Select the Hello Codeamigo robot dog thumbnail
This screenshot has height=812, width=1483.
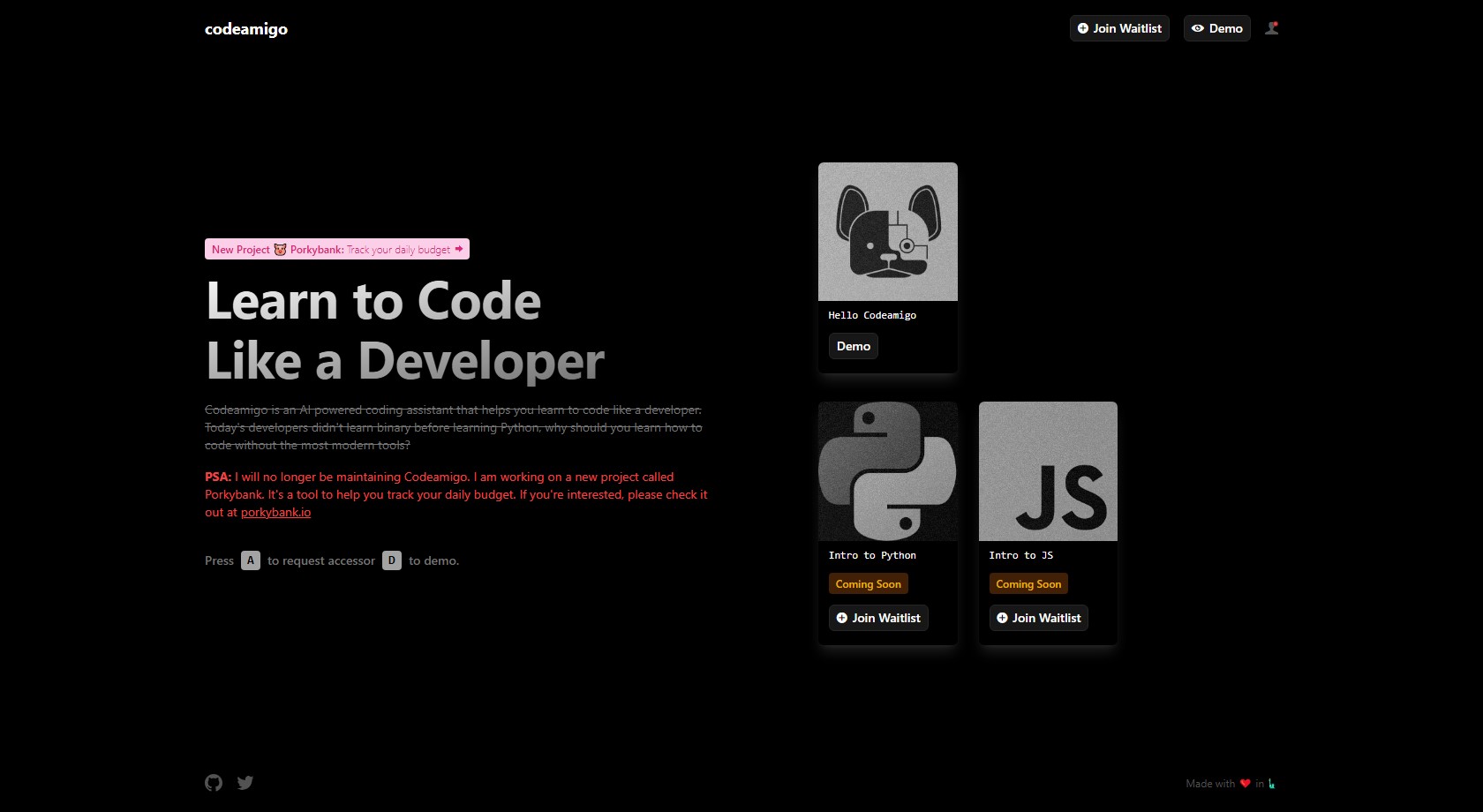tap(887, 231)
